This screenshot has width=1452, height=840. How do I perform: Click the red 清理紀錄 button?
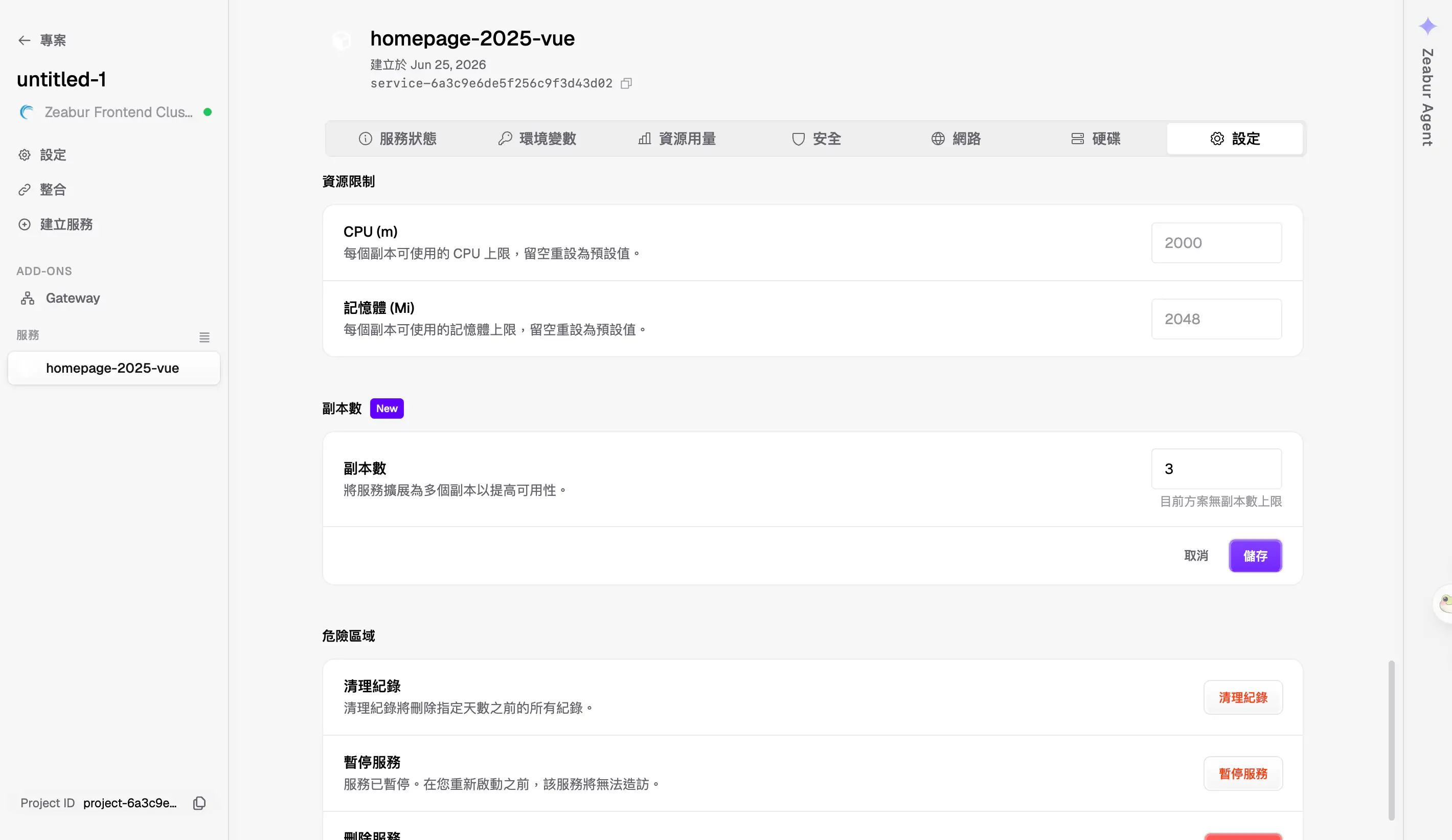[1243, 698]
